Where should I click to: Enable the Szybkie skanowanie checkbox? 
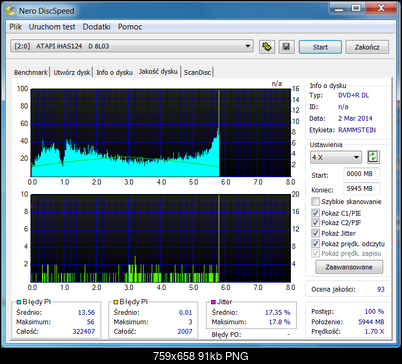point(315,201)
